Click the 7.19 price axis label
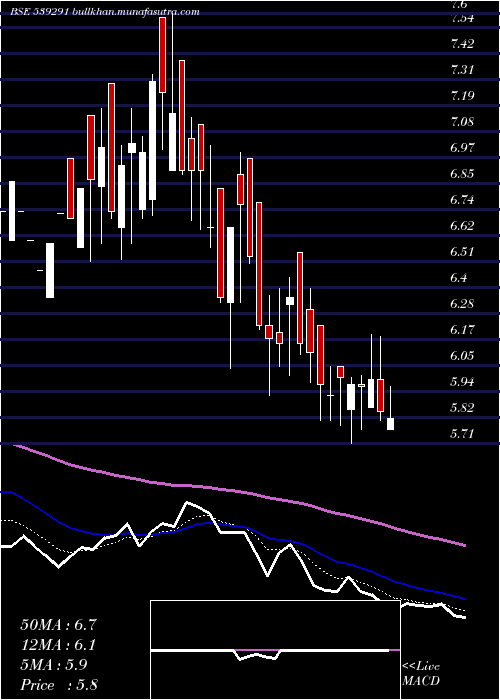500x700 pixels. pos(462,96)
